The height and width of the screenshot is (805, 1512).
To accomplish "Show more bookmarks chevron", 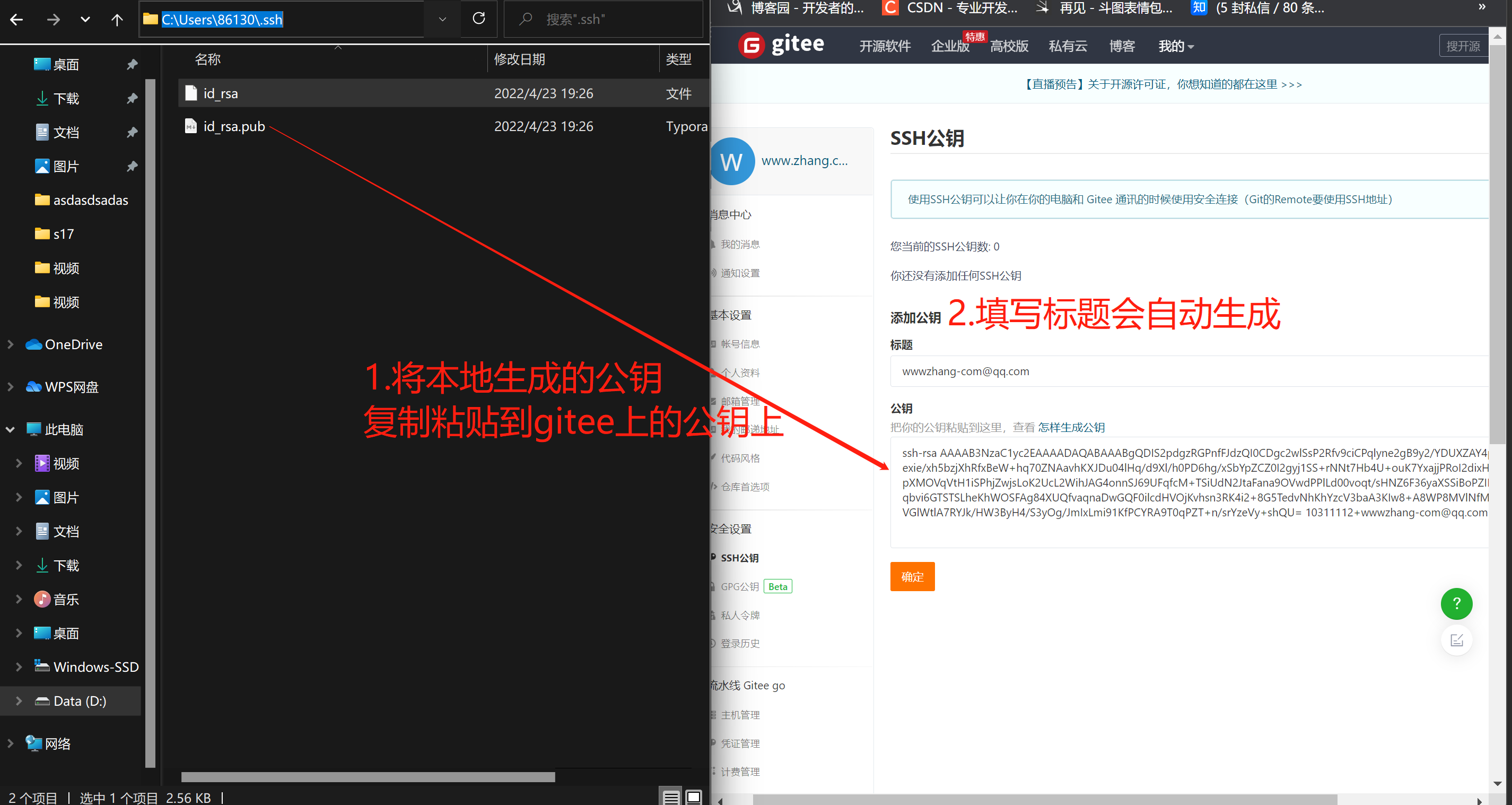I will coord(1482,7).
